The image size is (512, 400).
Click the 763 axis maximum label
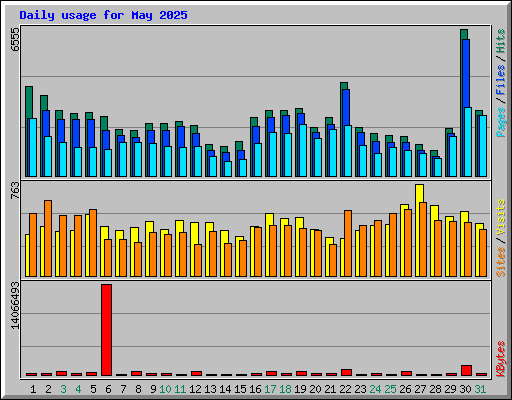(15, 191)
